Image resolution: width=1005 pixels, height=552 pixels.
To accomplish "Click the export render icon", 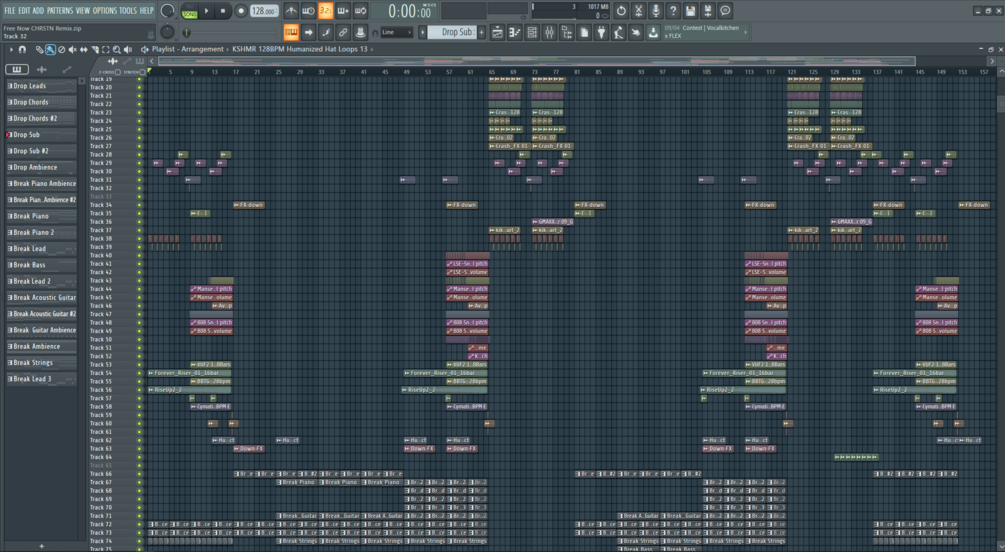I will [x=708, y=10].
